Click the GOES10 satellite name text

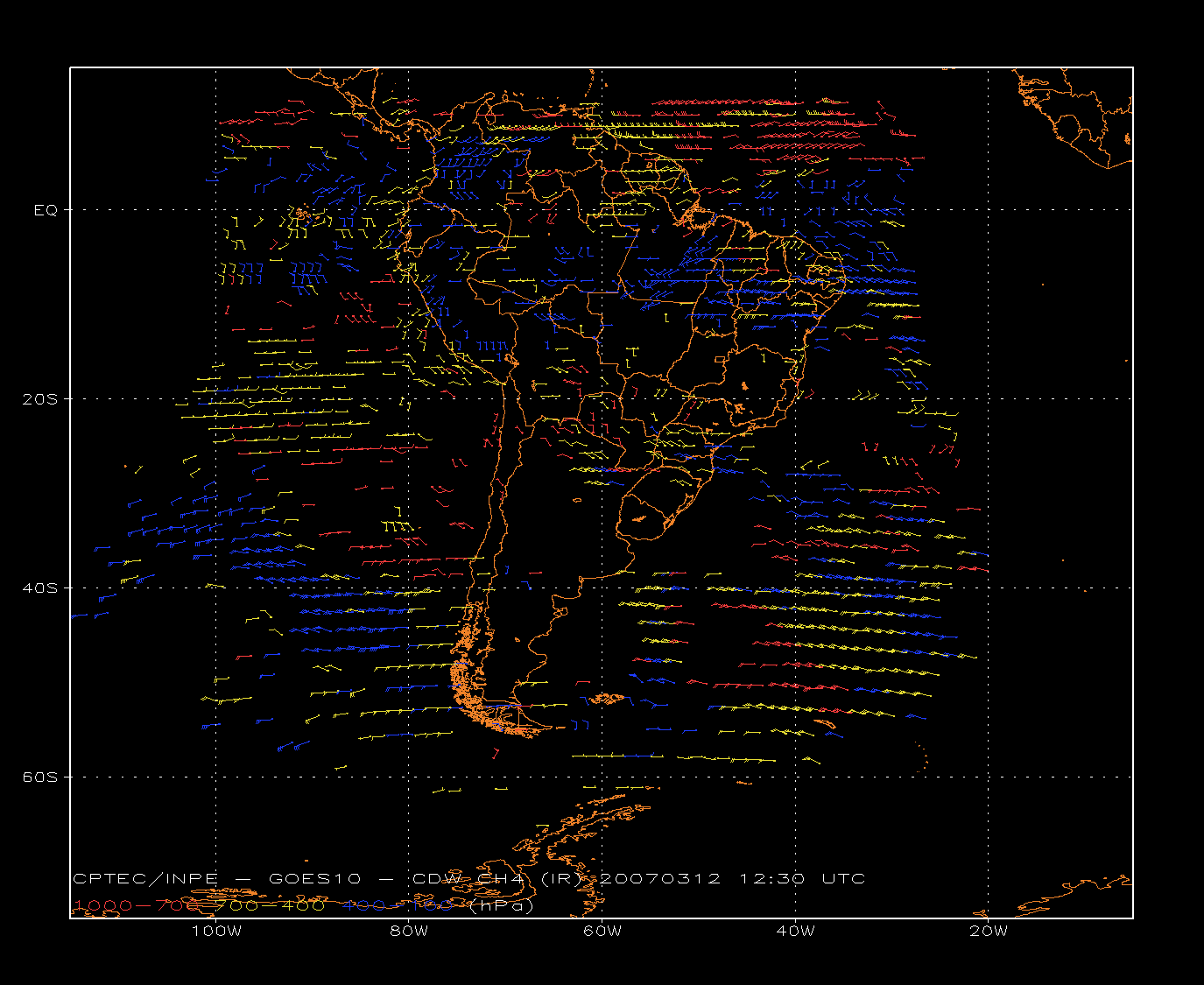(314, 879)
